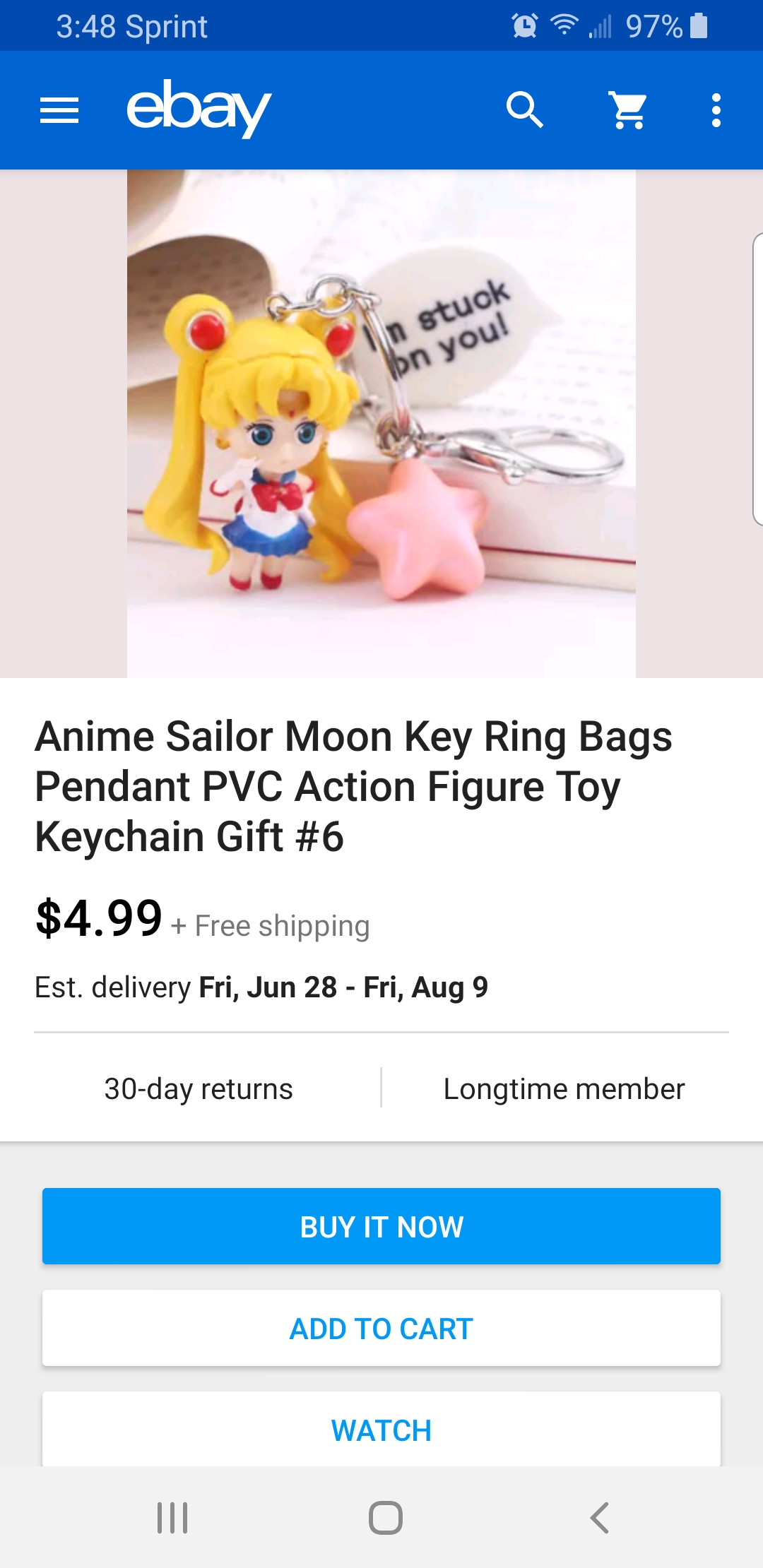Tap the Wi-Fi status bar icon

point(564,25)
